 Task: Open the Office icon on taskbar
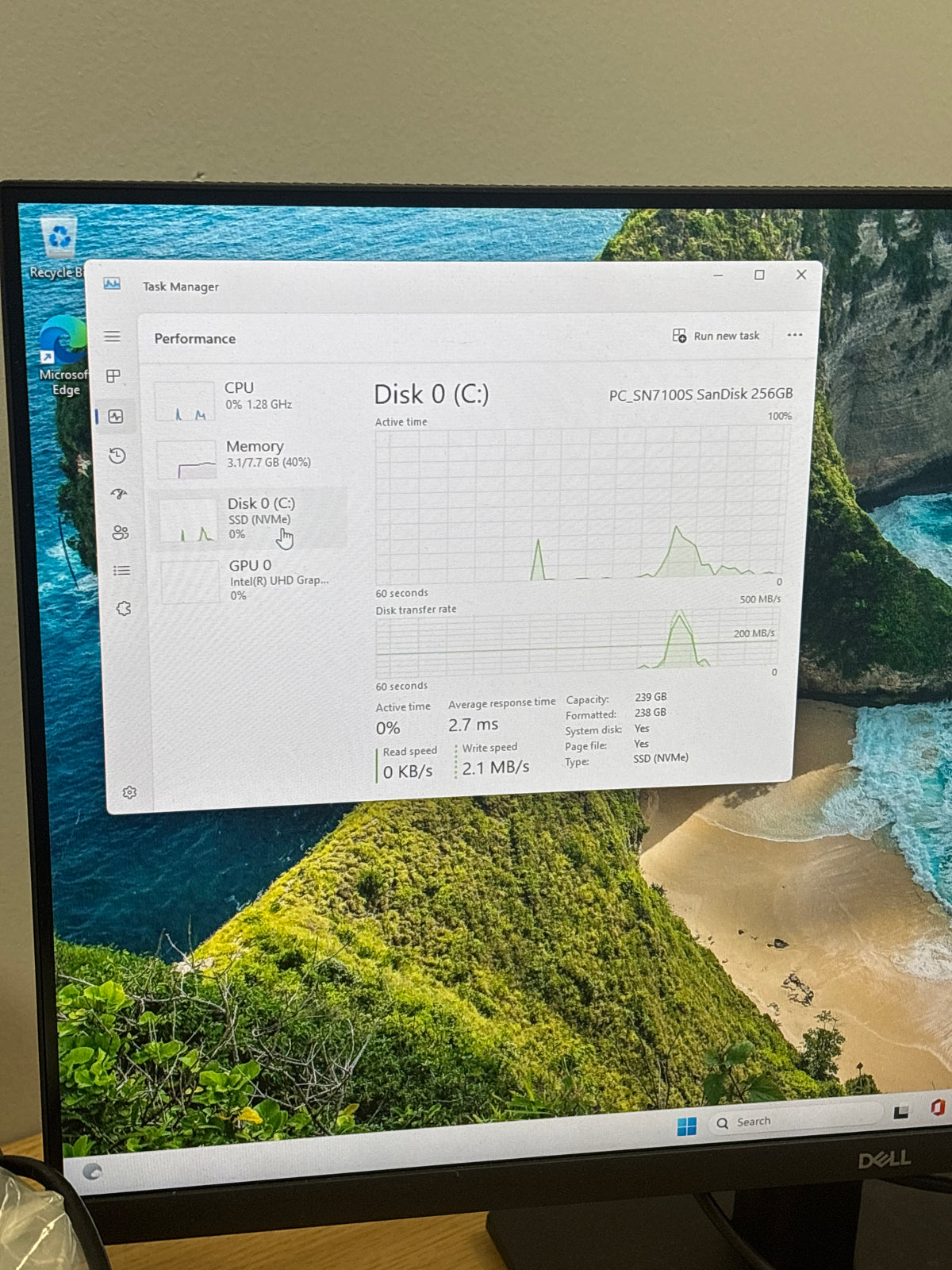tap(938, 1107)
